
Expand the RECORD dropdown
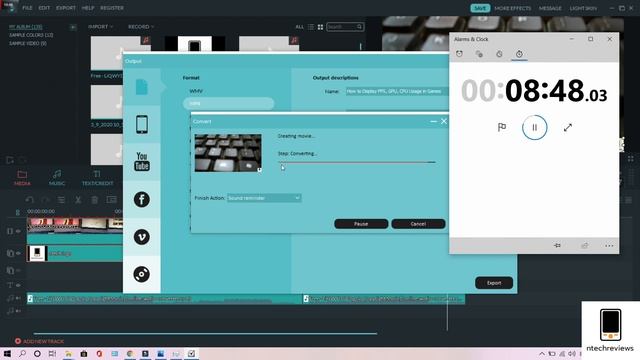[141, 27]
